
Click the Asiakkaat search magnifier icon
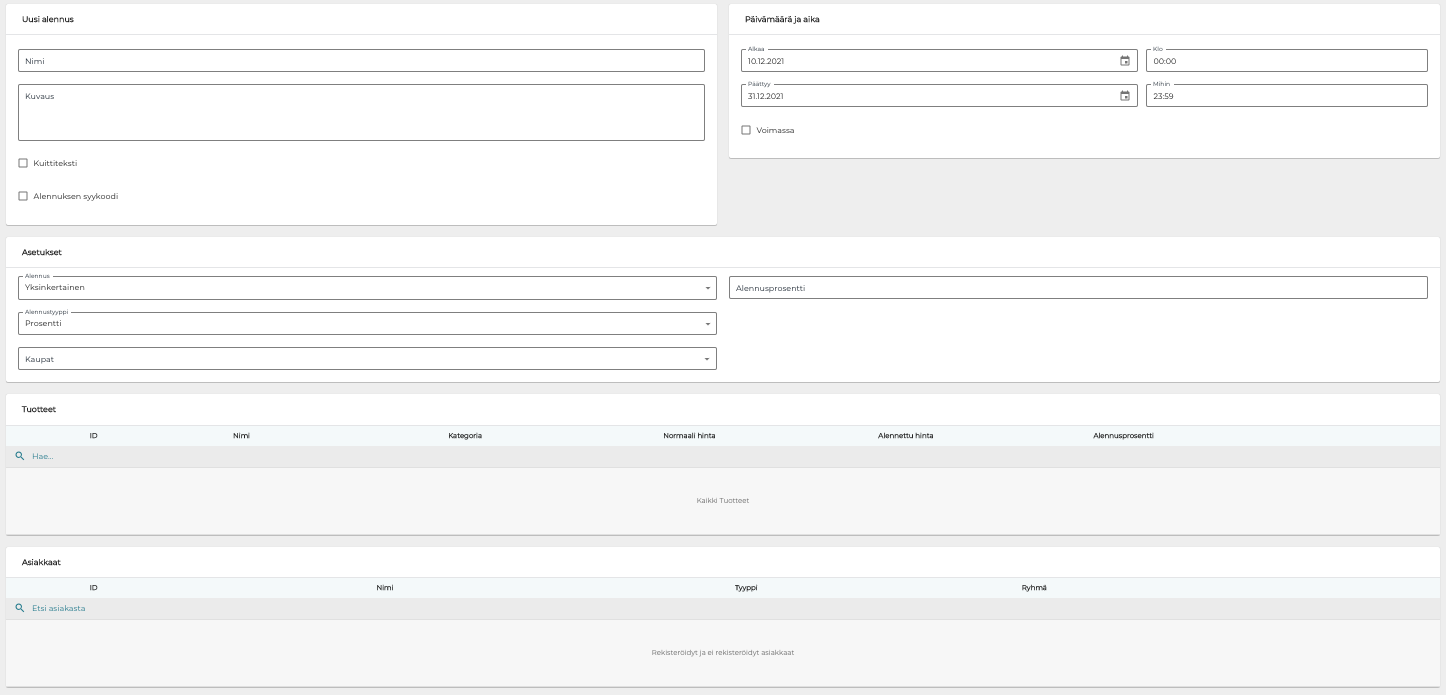click(x=19, y=608)
